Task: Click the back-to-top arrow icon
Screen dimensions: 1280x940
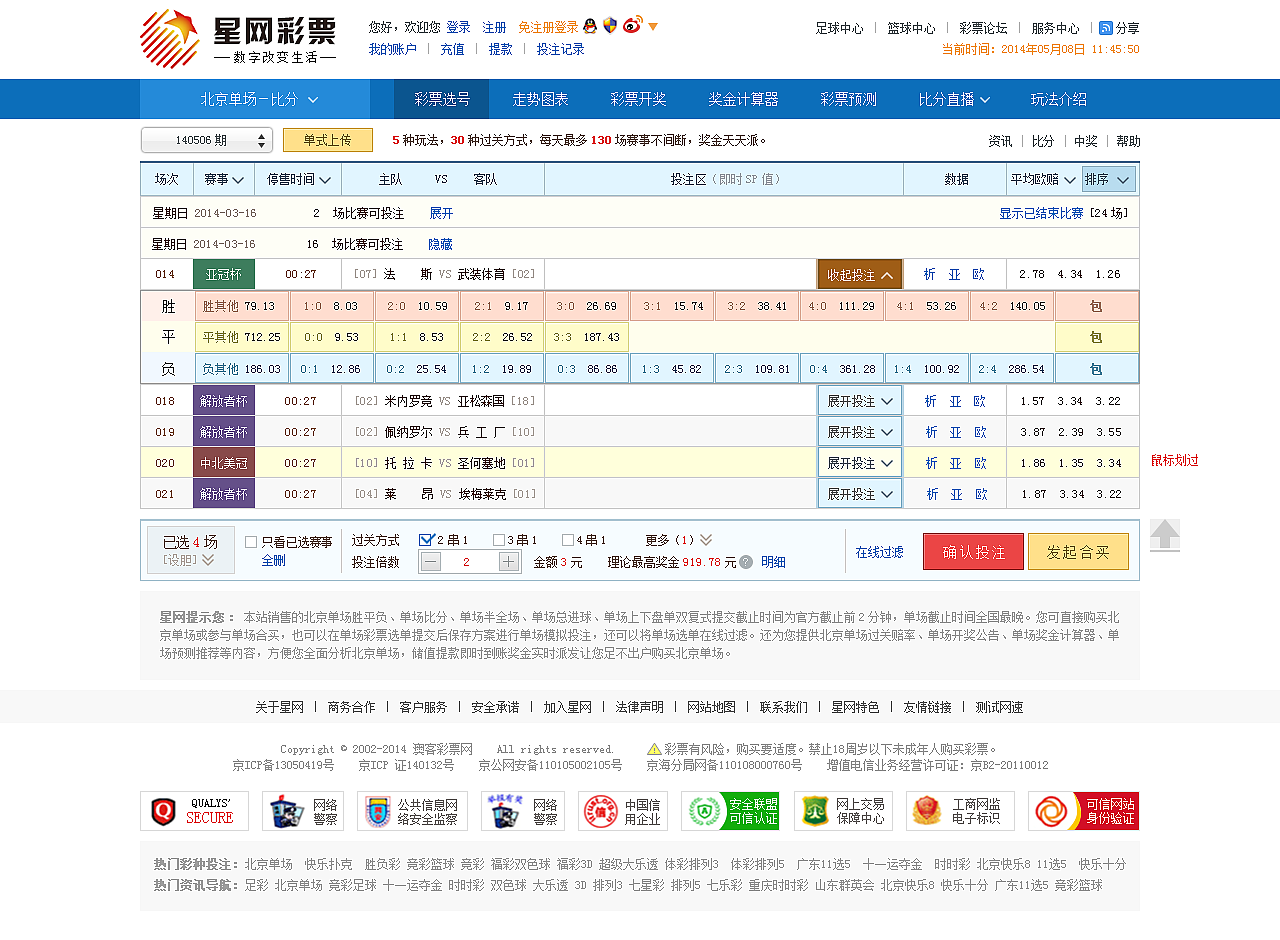Action: click(x=1166, y=535)
